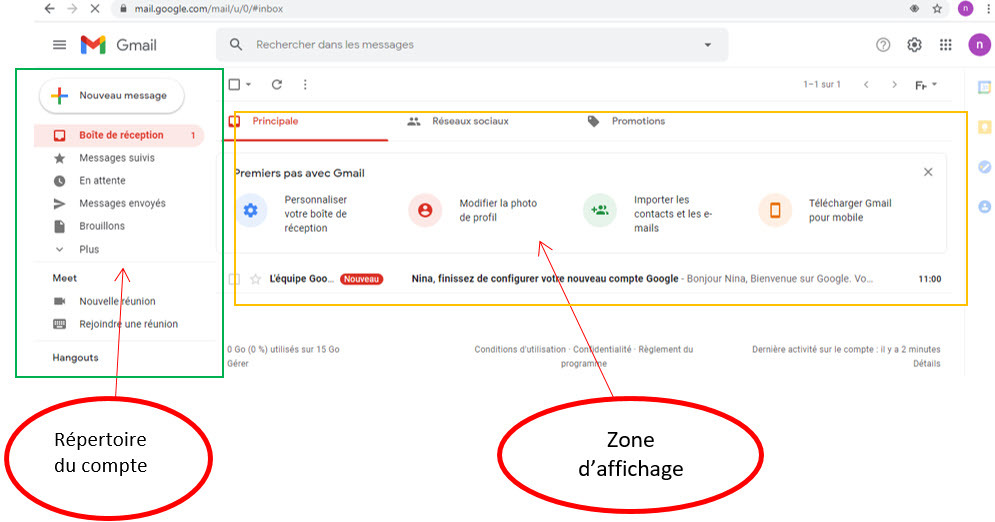Go to older messages arrow
Screen dimensions: 995x522
[x=894, y=84]
